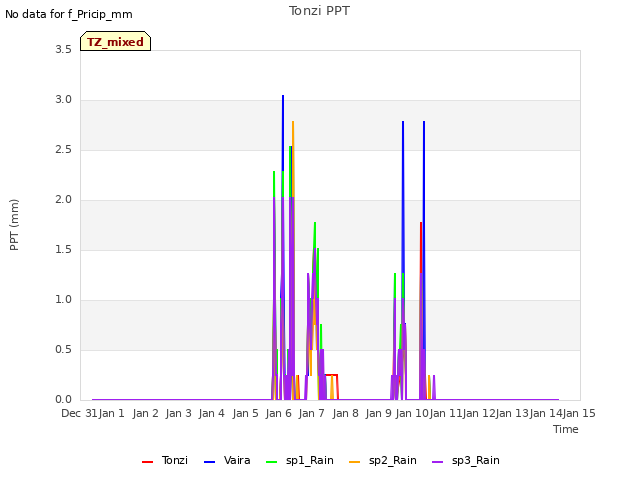This screenshot has height=480, width=640.
Task: Click the purple sp3_Rain legend swatch
Action: point(438,462)
